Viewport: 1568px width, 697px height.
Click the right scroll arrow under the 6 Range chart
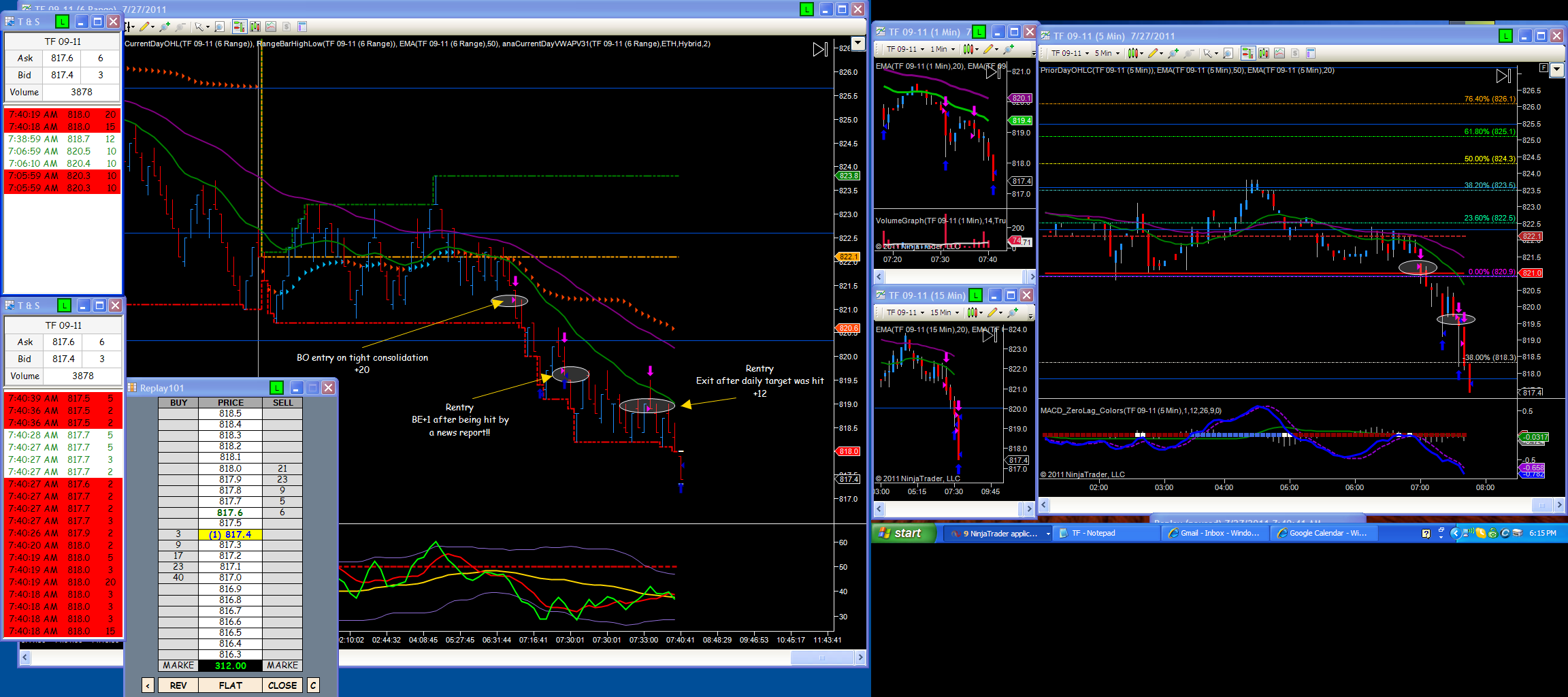[x=860, y=658]
